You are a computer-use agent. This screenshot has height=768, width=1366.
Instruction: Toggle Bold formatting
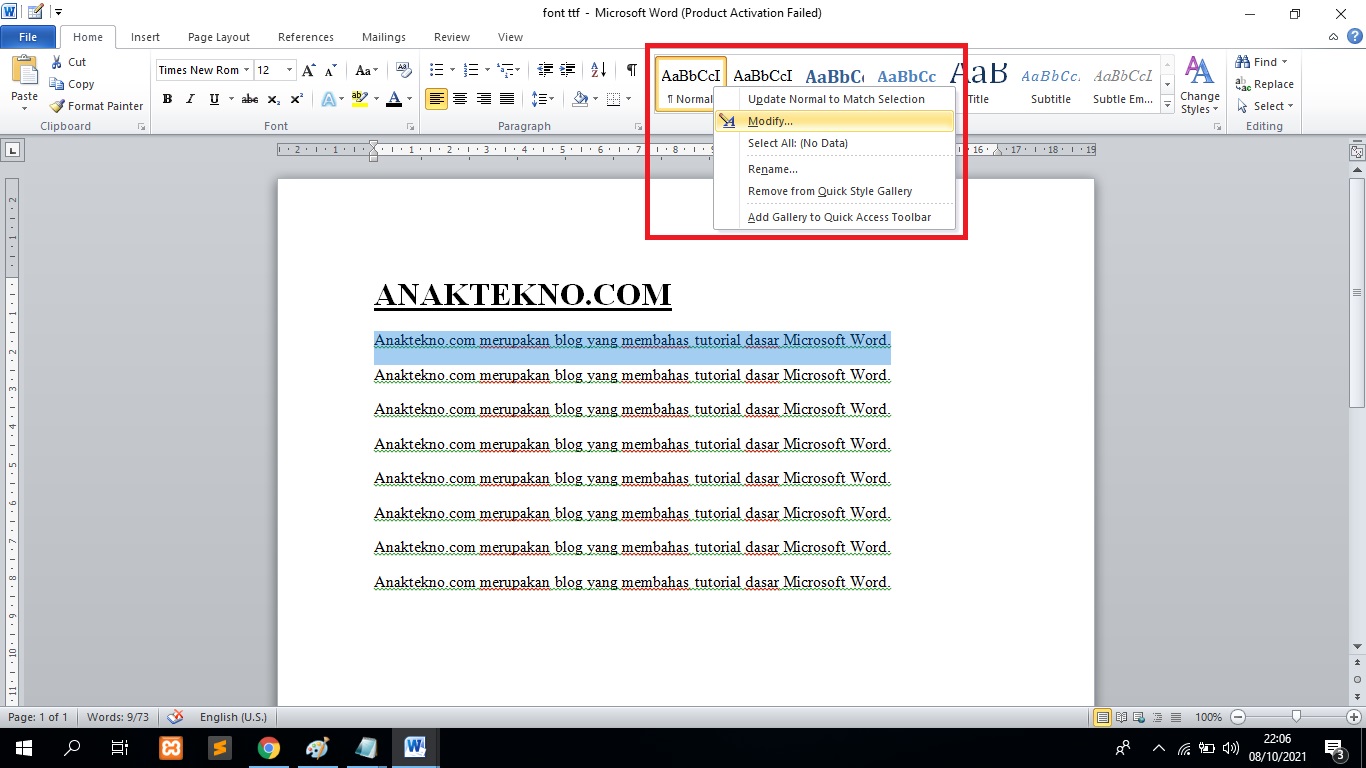[167, 99]
